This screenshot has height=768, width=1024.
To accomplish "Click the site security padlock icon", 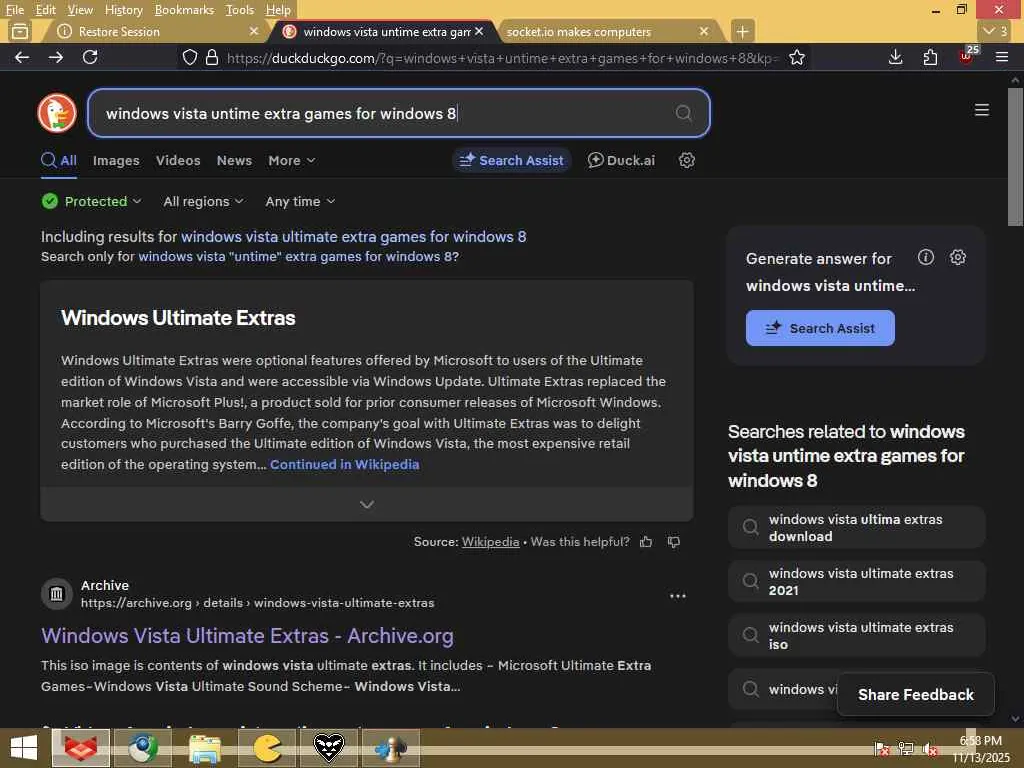I will tap(212, 57).
